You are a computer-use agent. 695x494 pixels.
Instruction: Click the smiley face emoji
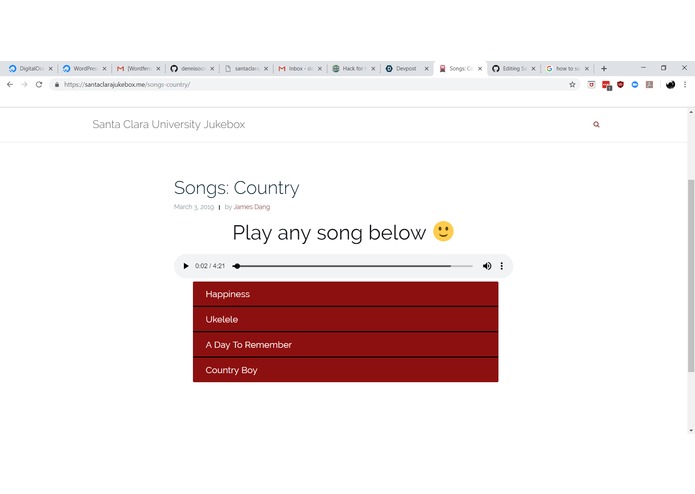[x=443, y=231]
